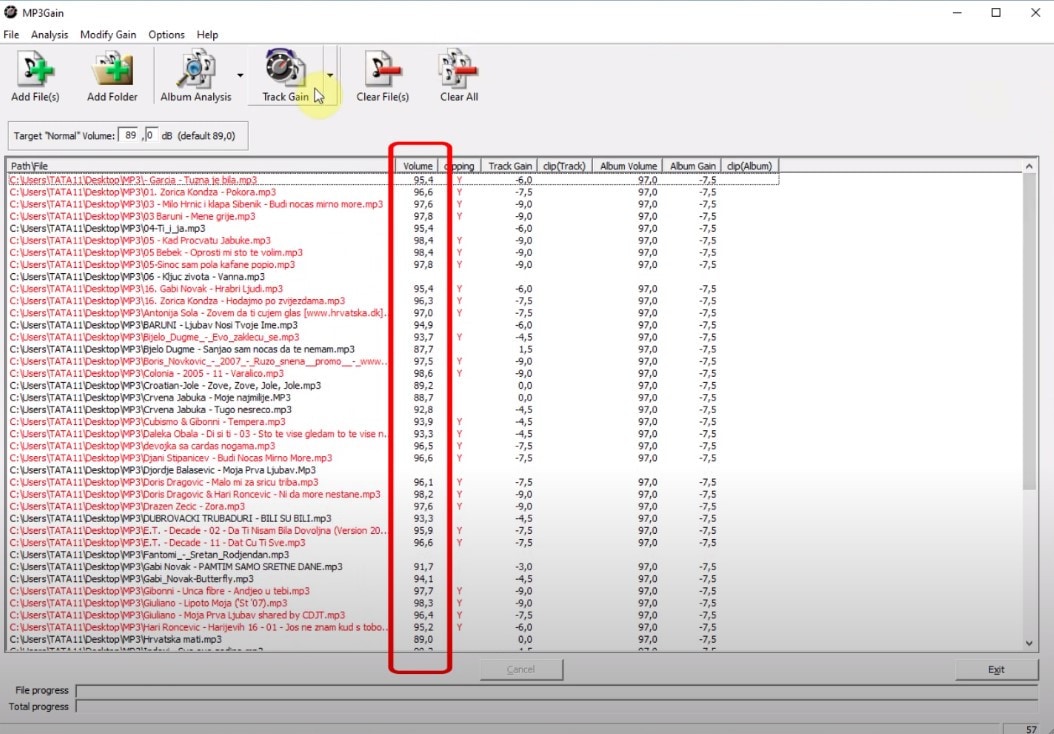1054x734 pixels.
Task: Click the Add Folder toolbar icon
Action: (x=112, y=76)
